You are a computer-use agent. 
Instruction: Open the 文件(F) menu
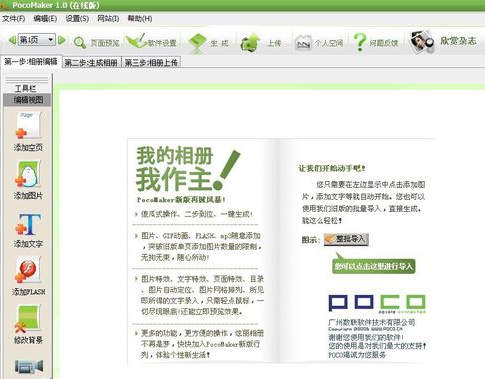(13, 18)
